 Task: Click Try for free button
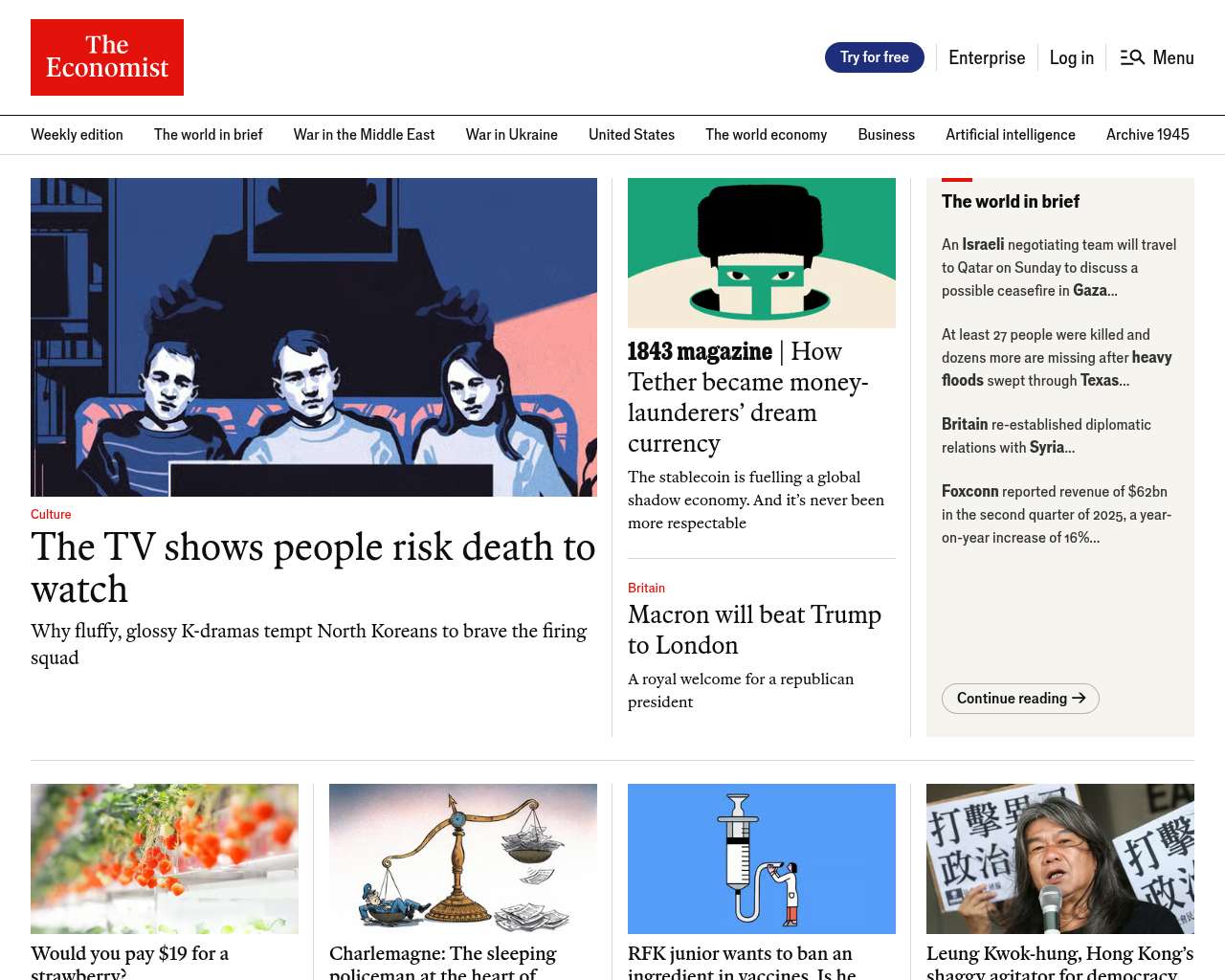pyautogui.click(x=875, y=57)
